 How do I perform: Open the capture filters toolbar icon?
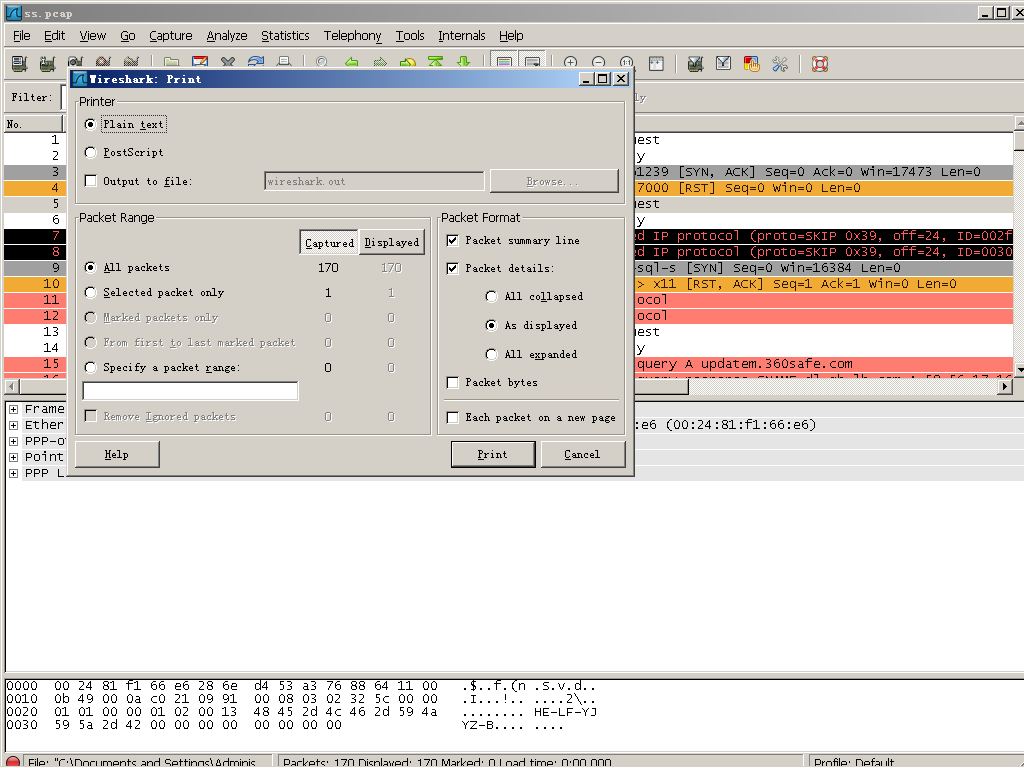pyautogui.click(x=696, y=63)
